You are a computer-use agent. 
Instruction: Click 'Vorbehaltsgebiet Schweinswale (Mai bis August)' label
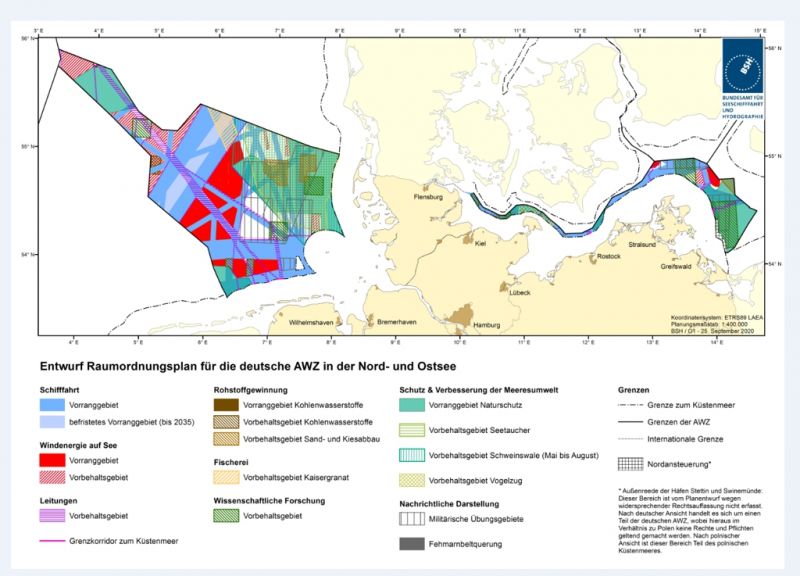[514, 455]
